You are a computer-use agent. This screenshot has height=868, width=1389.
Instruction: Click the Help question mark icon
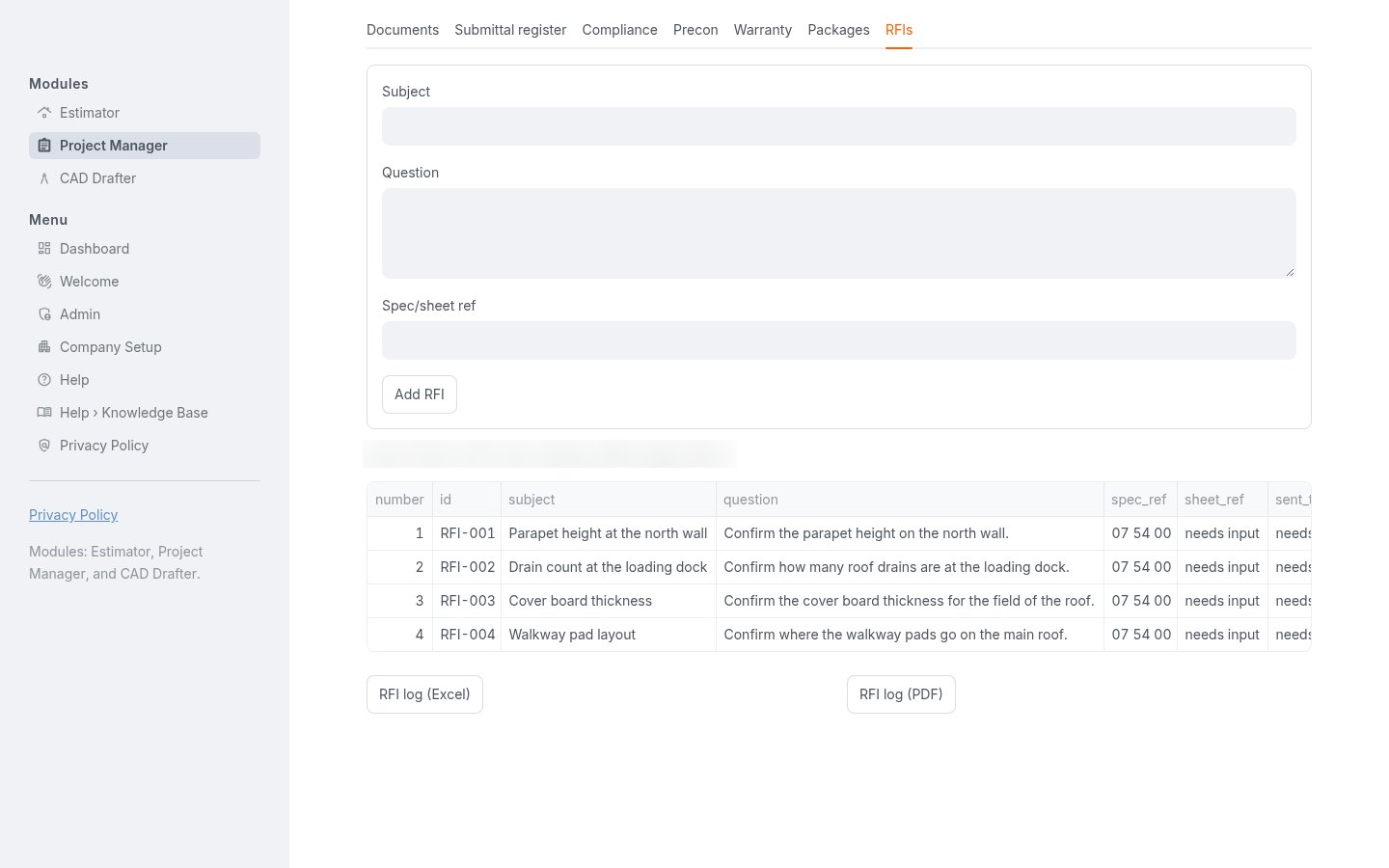(44, 380)
